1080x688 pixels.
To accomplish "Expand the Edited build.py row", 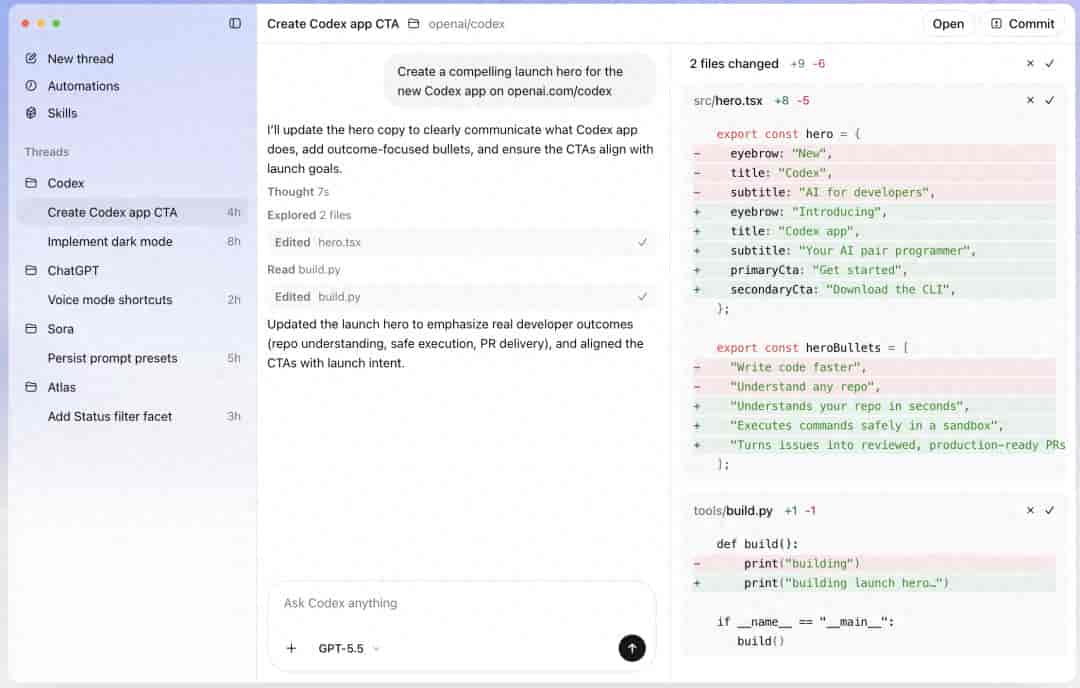I will [461, 297].
